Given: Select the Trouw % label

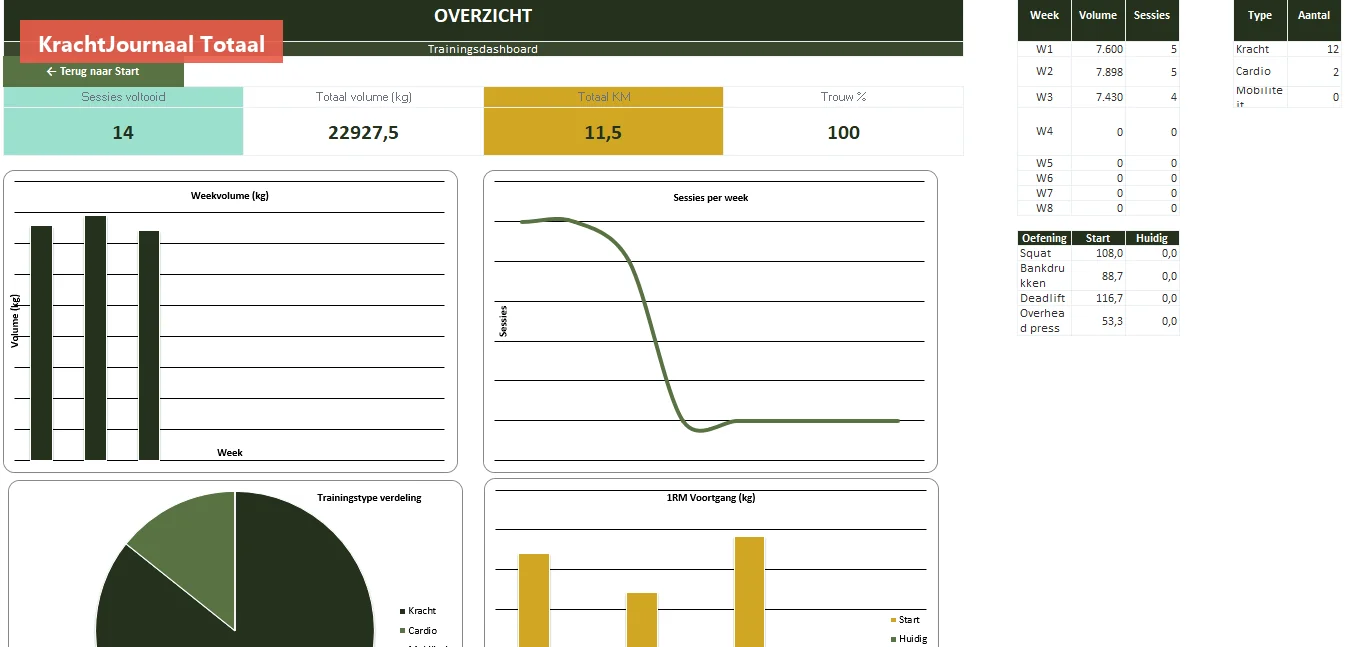Looking at the screenshot, I should [x=843, y=97].
